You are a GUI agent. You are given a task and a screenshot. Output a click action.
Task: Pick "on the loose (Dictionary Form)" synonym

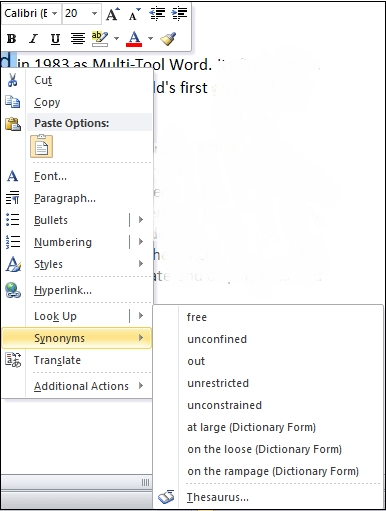[264, 449]
